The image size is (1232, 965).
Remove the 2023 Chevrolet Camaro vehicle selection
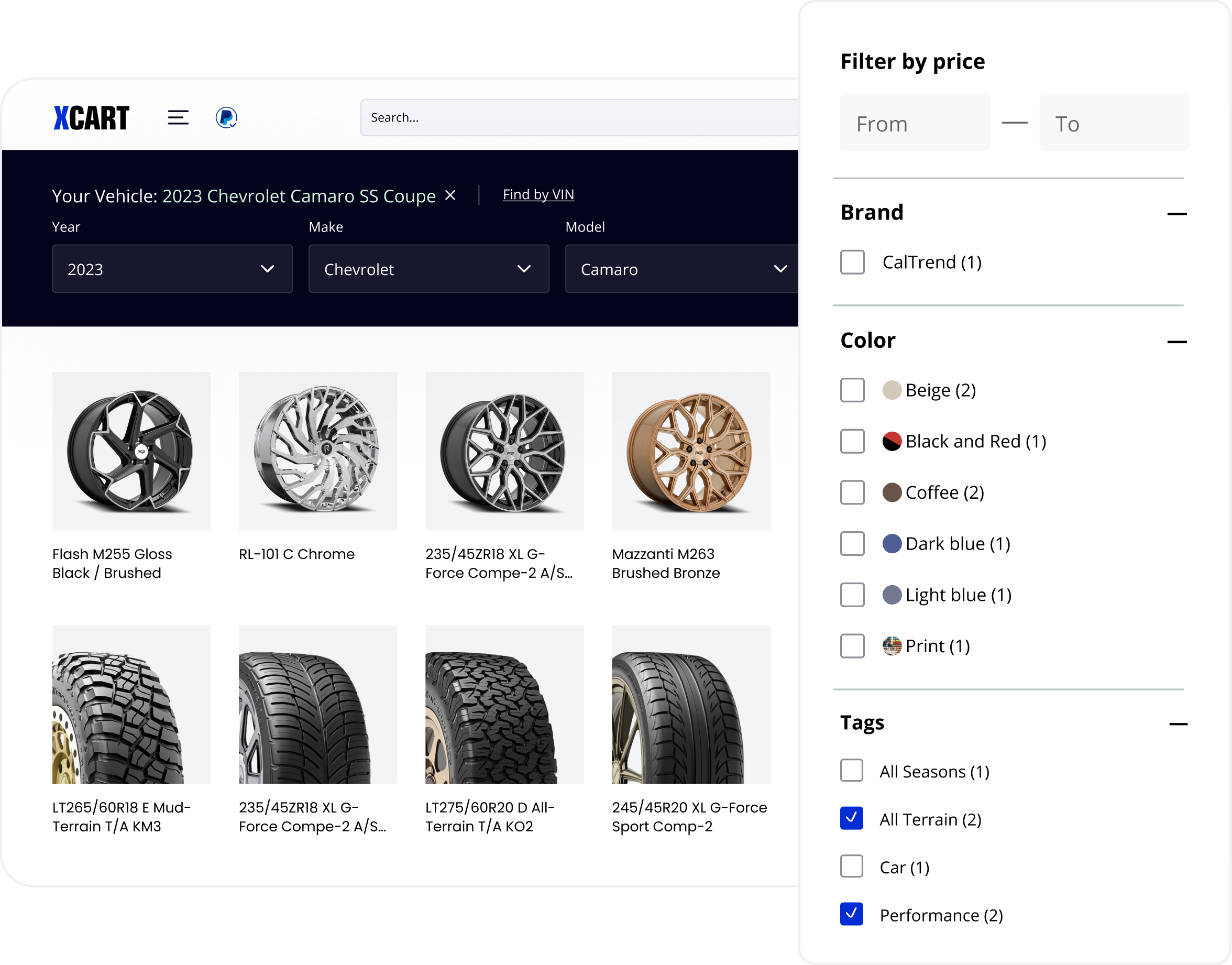pyautogui.click(x=450, y=195)
